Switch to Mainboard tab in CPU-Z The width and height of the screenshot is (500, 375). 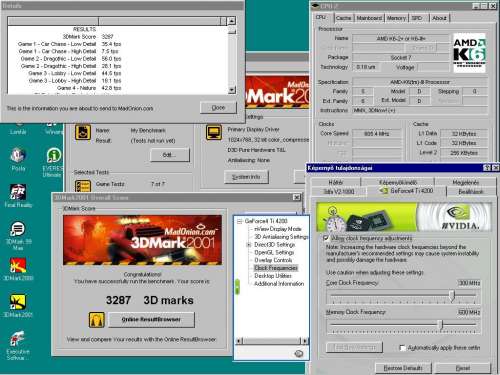pos(369,18)
